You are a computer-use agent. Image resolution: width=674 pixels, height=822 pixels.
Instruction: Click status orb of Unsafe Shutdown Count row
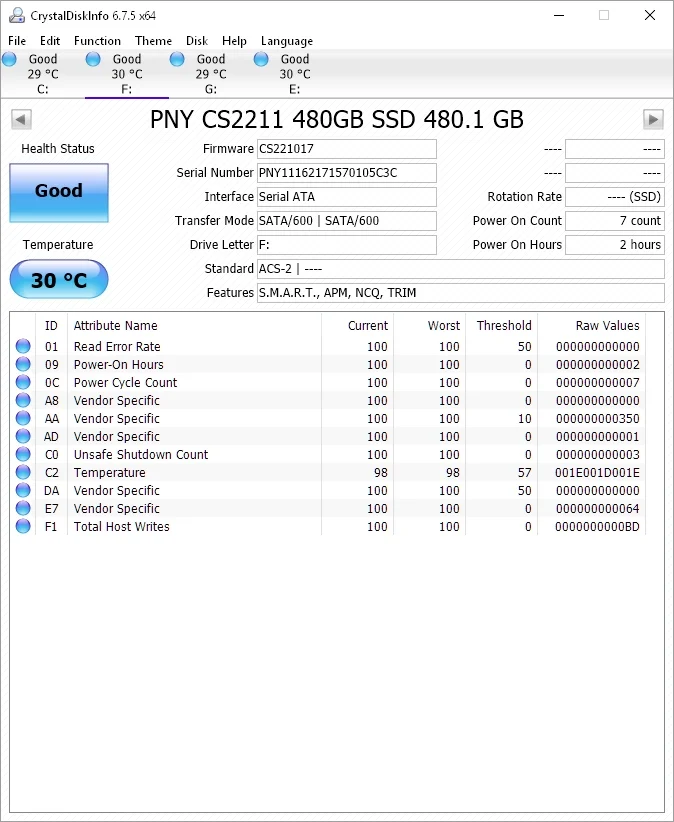[23, 454]
